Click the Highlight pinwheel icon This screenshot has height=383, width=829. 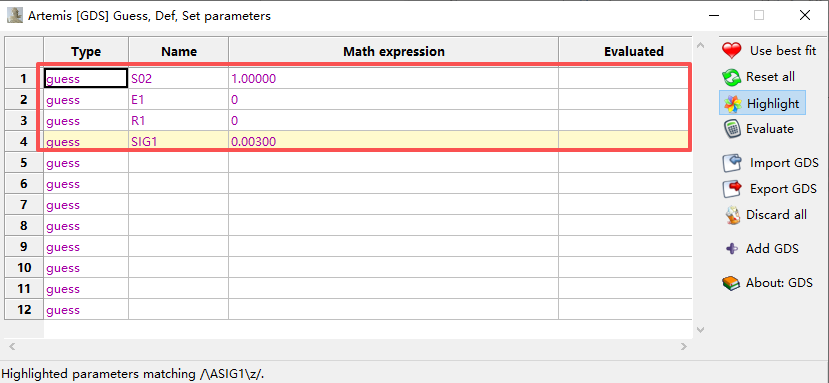tap(732, 104)
